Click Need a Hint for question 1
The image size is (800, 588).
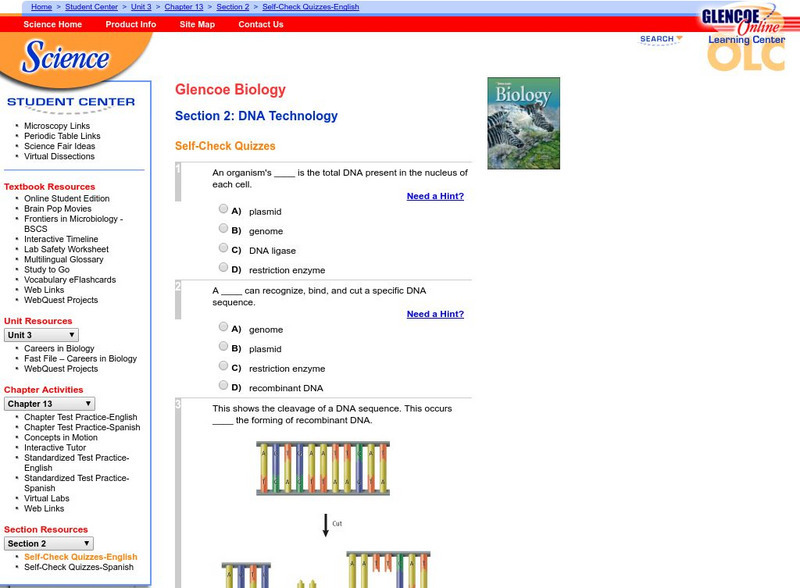pos(435,196)
